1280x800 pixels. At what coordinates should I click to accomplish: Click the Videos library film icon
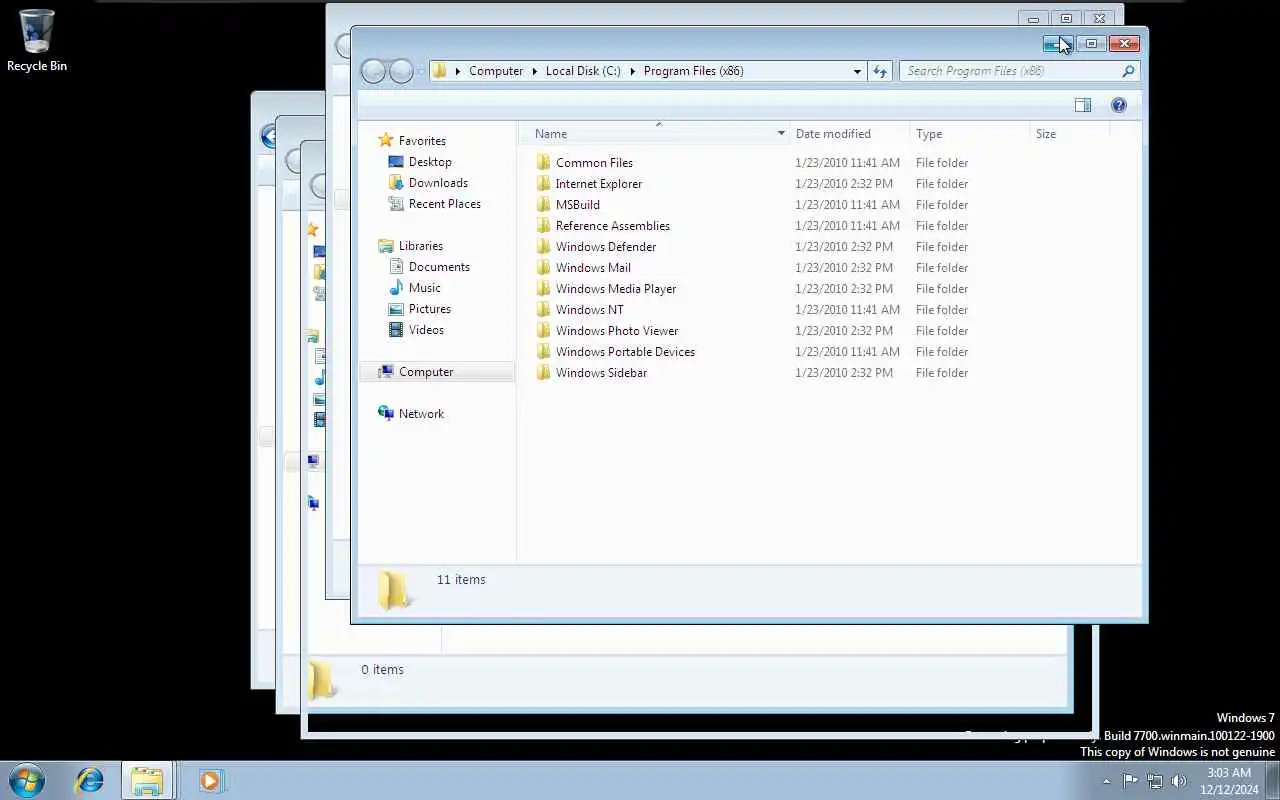pyautogui.click(x=396, y=330)
